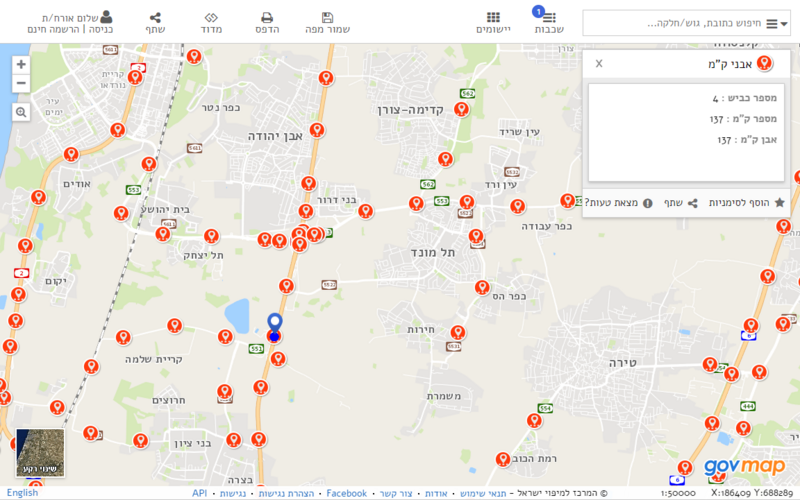The image size is (800, 500).
Task: Select the מספר כביש : 4 text
Action: coord(745,98)
